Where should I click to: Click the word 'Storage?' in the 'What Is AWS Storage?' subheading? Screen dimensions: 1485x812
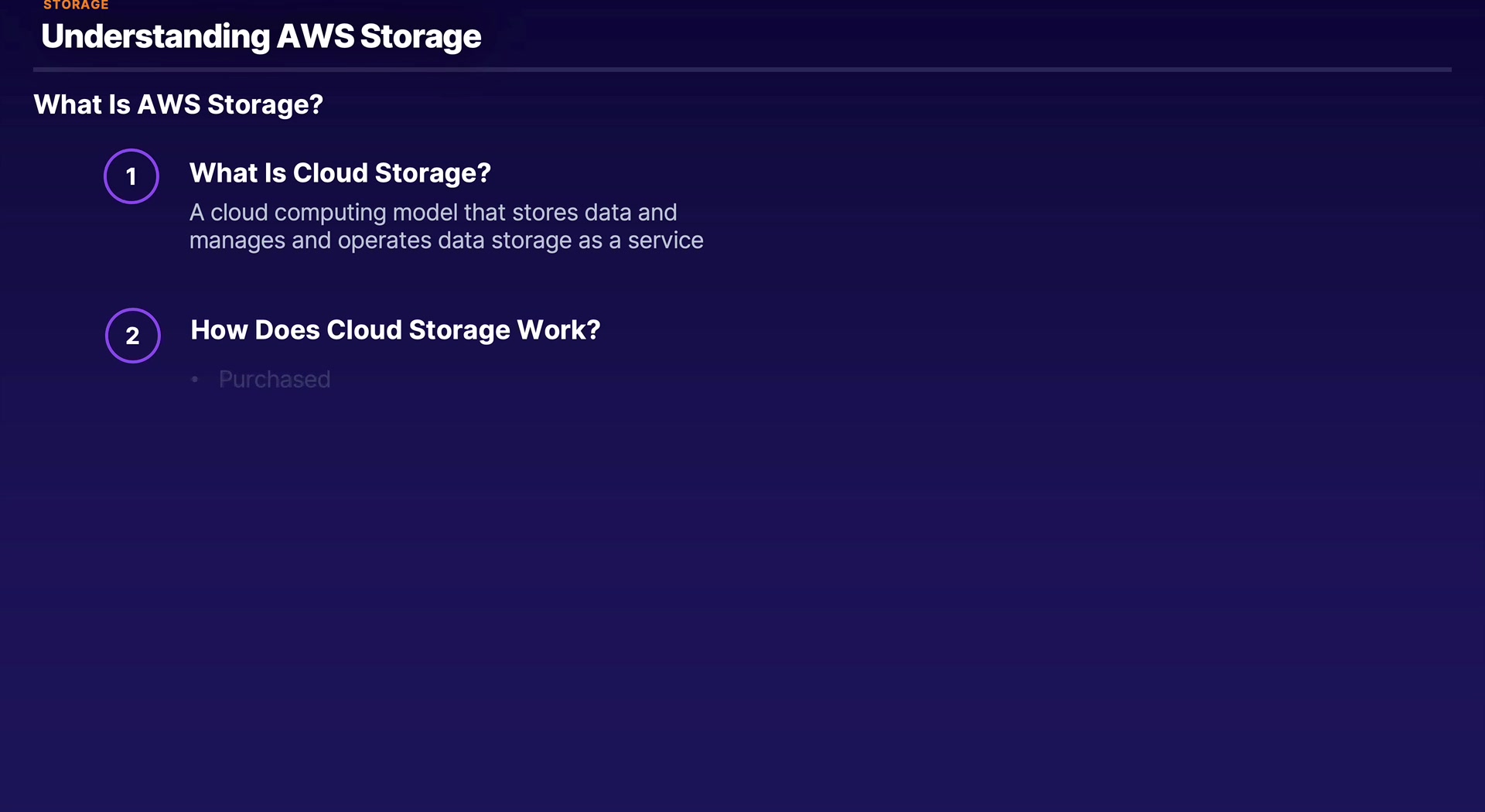coord(265,104)
